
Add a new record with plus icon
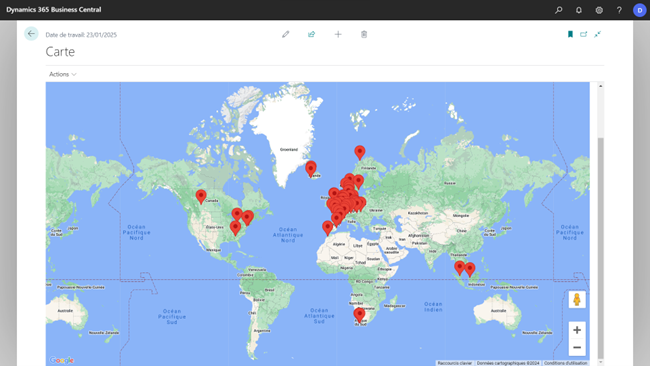point(338,34)
